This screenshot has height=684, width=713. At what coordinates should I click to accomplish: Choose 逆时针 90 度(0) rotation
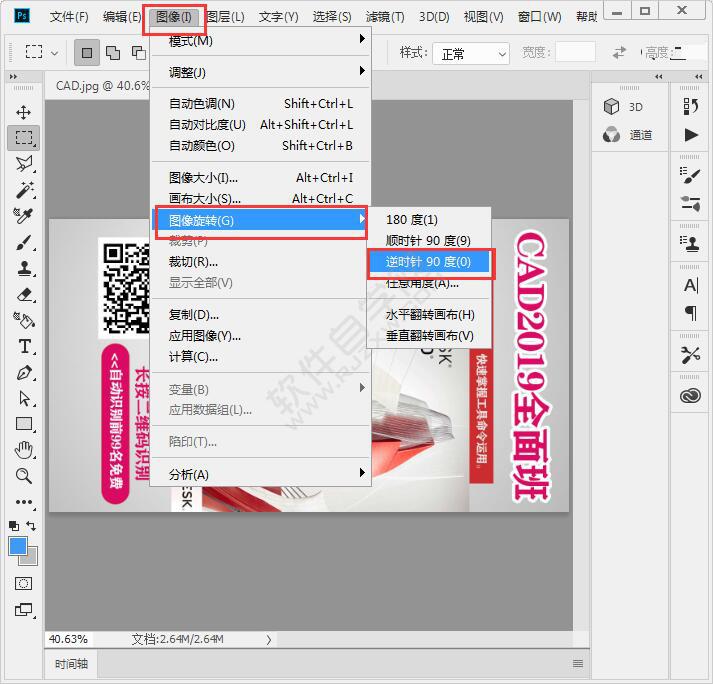pos(428,262)
